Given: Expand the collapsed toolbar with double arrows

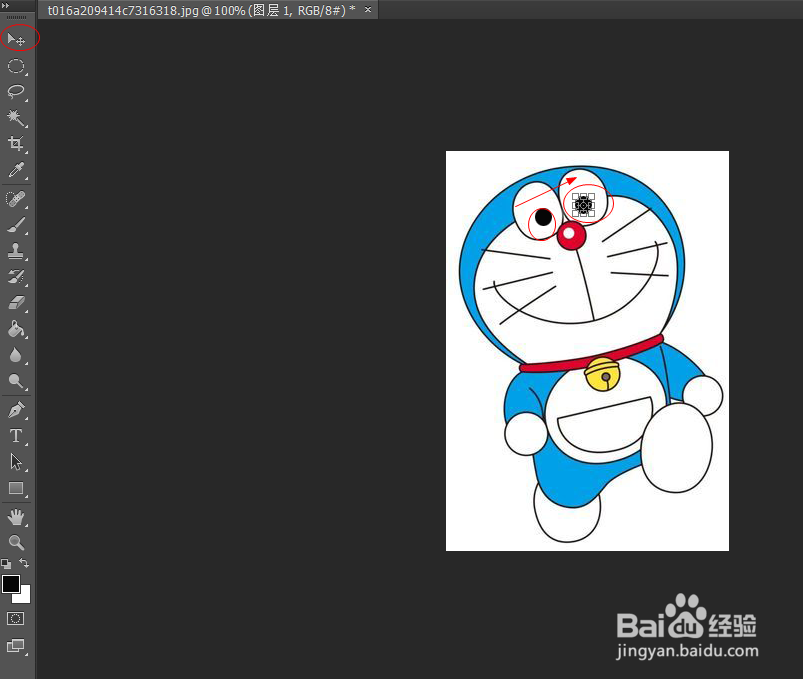Looking at the screenshot, I should 6,6.
